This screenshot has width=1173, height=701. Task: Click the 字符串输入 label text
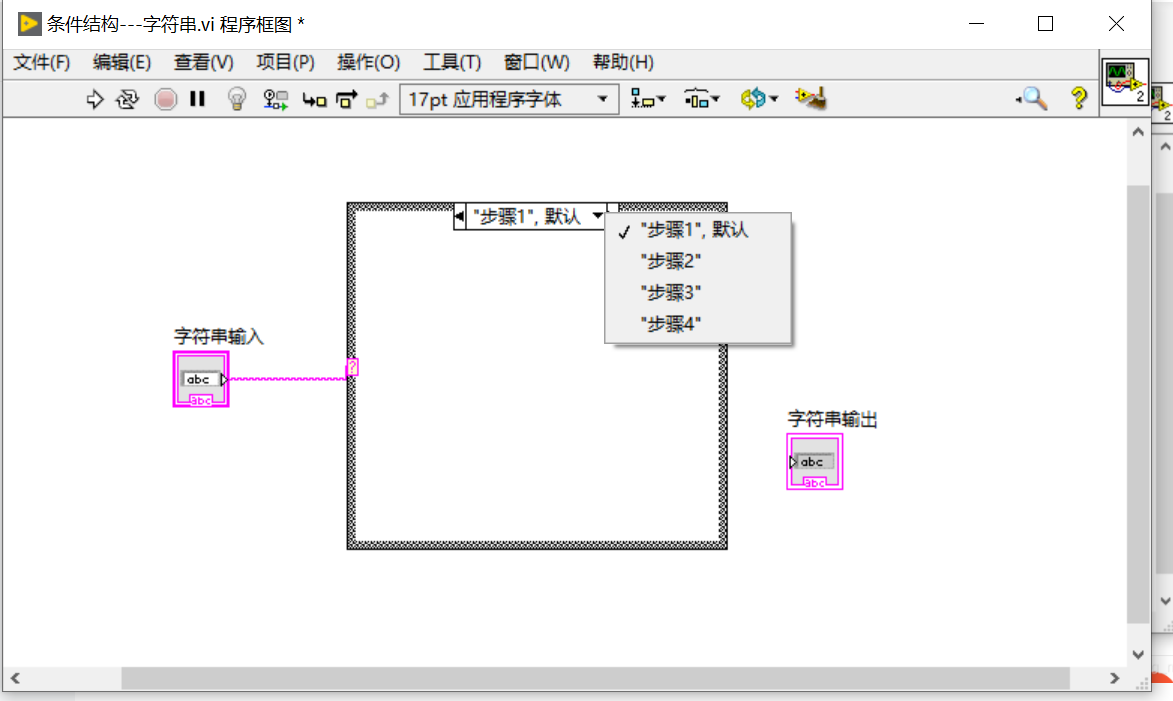[x=218, y=337]
